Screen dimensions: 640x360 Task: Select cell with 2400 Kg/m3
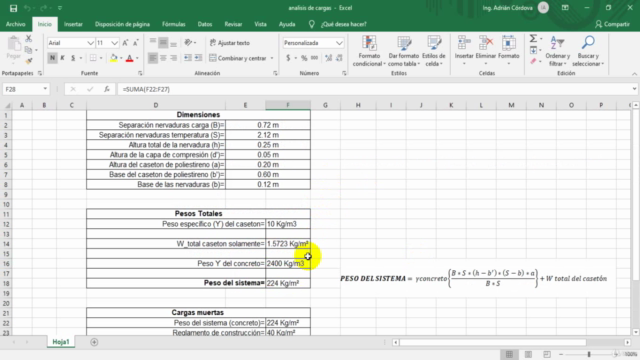288,264
